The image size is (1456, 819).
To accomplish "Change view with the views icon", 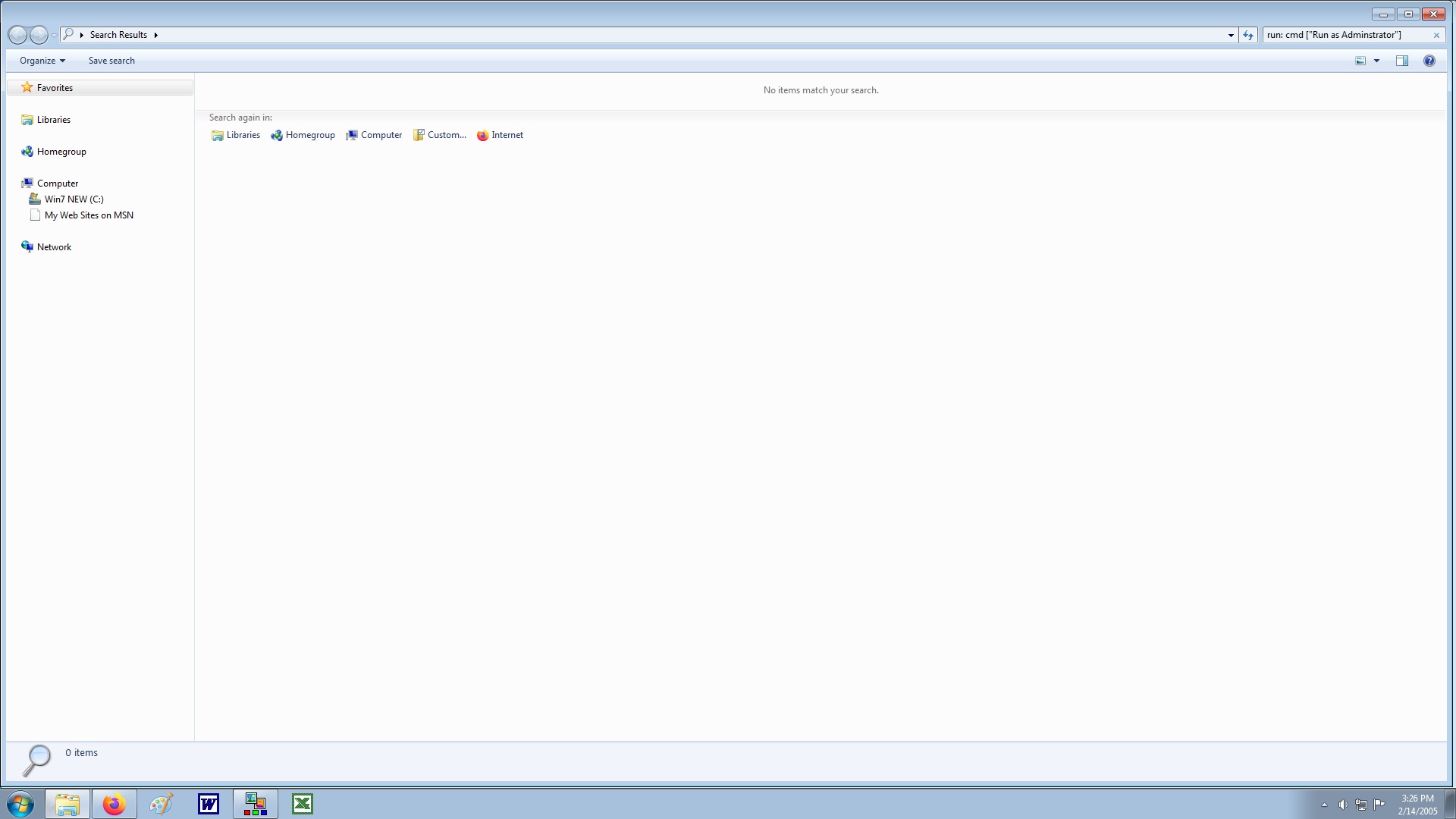I will click(1360, 61).
